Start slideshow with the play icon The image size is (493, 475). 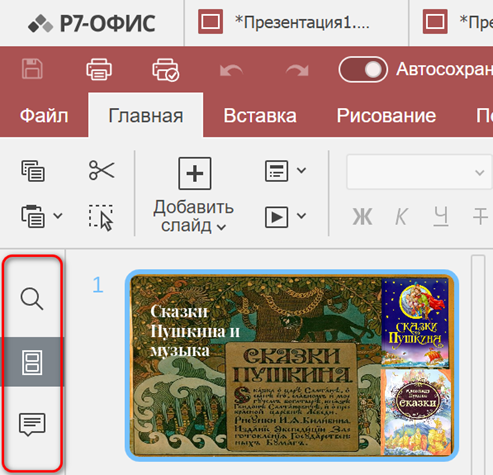pyautogui.click(x=276, y=217)
